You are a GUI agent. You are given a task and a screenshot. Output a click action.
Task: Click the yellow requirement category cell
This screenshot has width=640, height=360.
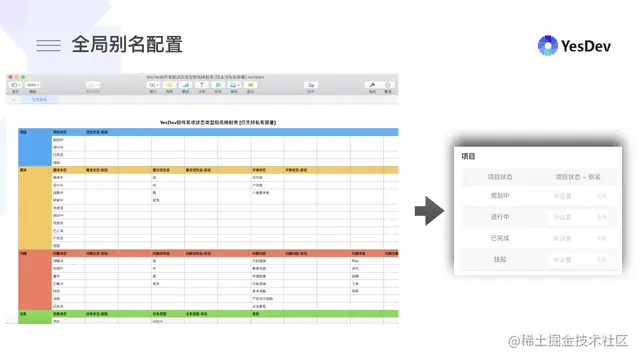tap(35, 208)
